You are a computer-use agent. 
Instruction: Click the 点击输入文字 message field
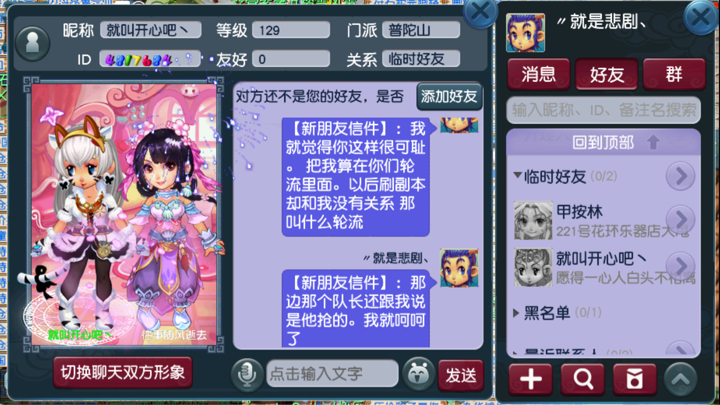[x=332, y=374]
